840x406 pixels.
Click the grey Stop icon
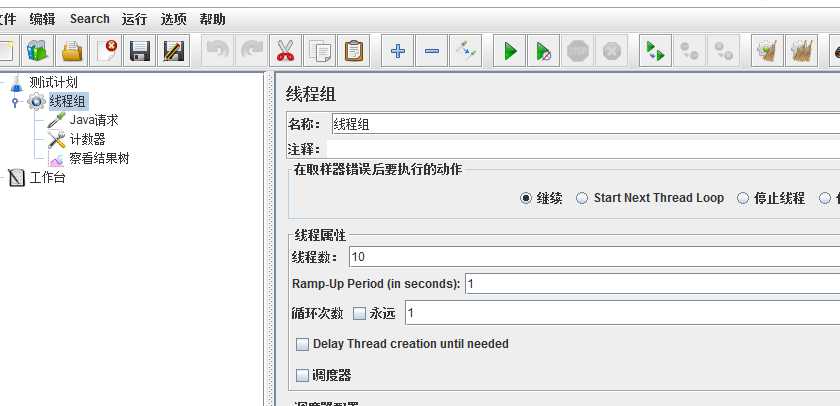(x=578, y=51)
